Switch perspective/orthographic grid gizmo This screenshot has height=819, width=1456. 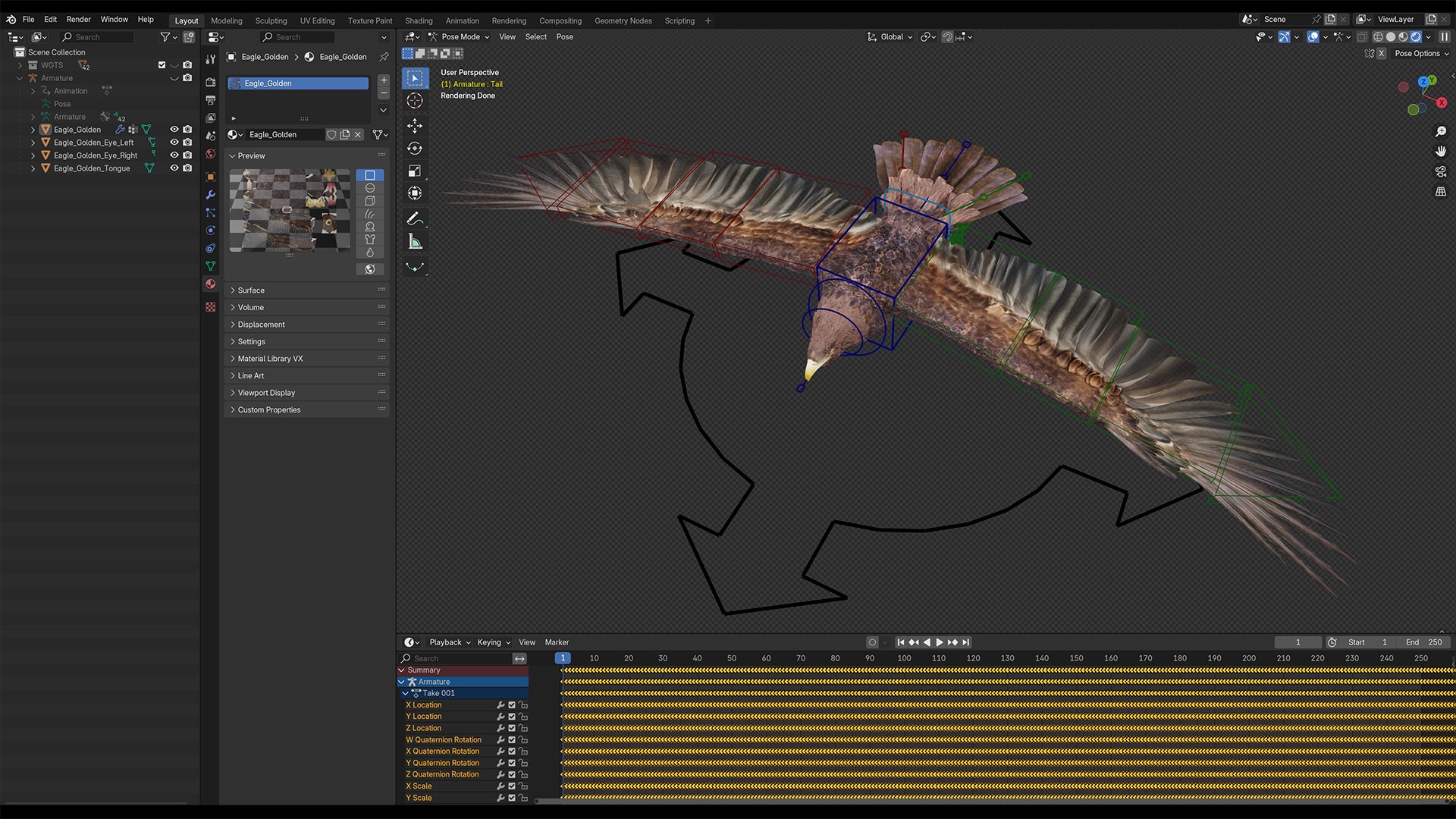coord(1441,192)
